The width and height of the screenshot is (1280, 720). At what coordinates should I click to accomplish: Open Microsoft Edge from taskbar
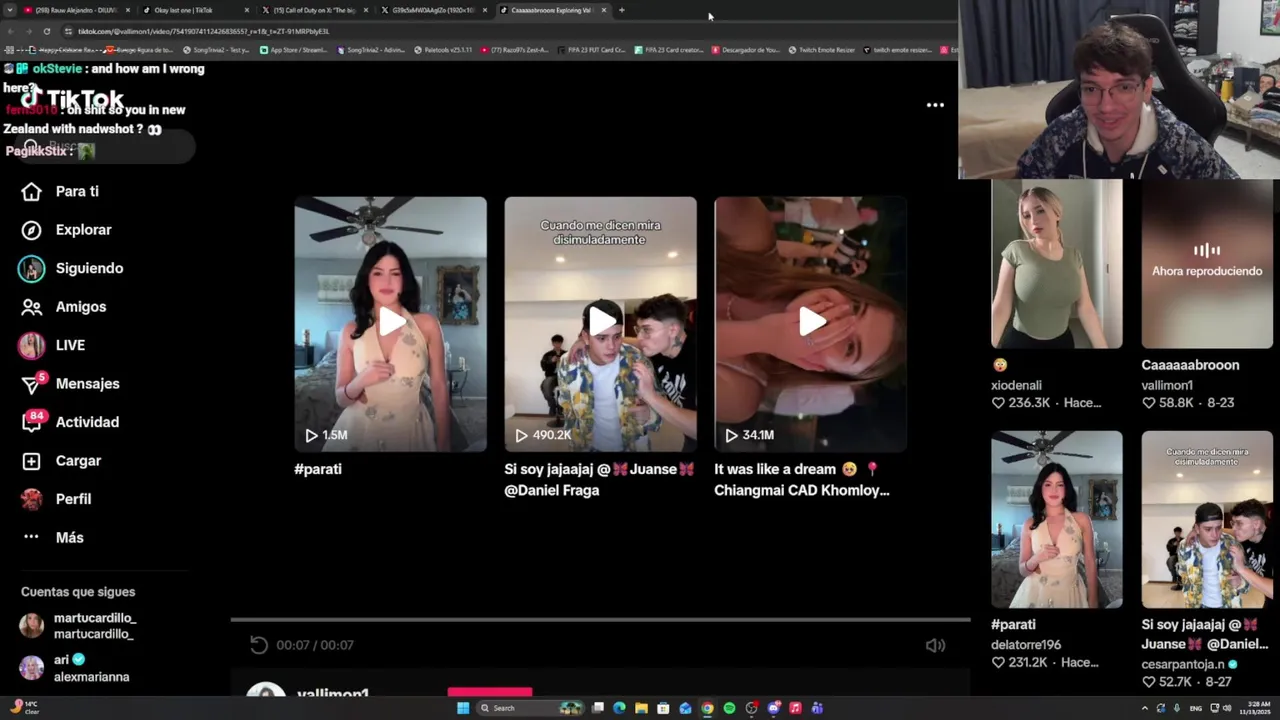tap(619, 708)
